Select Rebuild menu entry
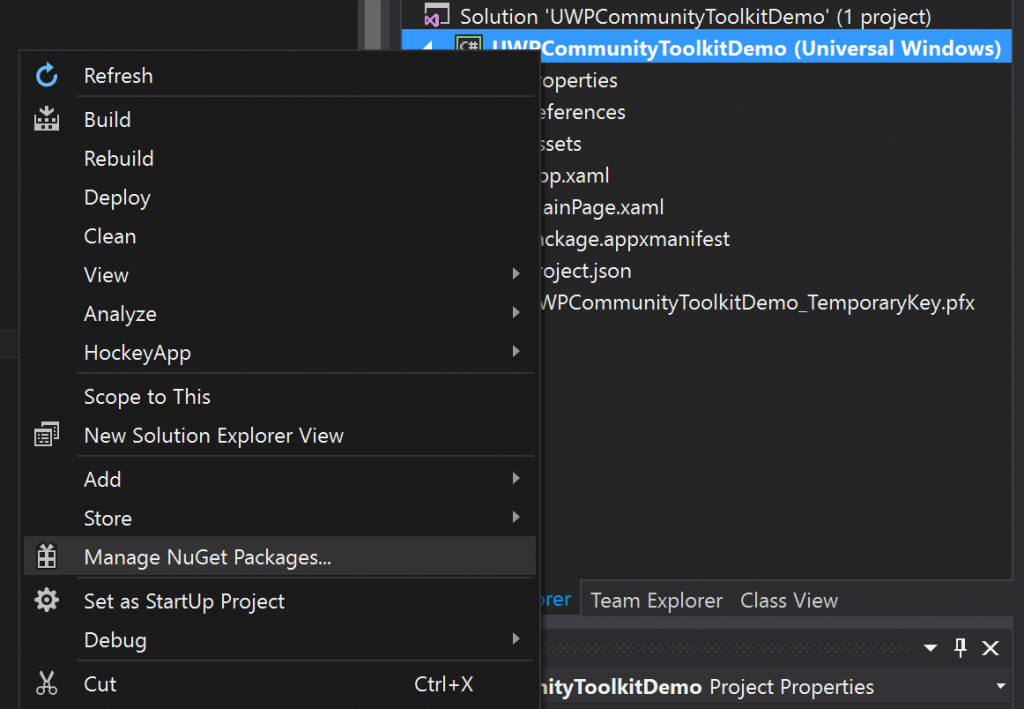1024x709 pixels. pos(280,159)
